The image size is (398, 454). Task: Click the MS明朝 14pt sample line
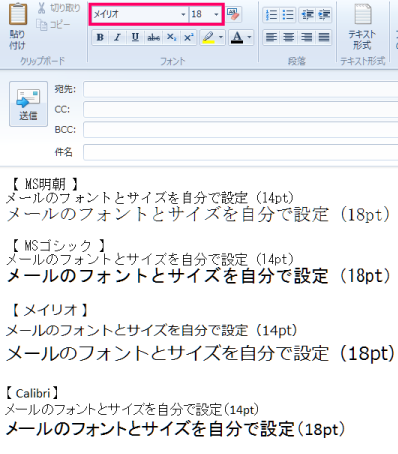150,198
